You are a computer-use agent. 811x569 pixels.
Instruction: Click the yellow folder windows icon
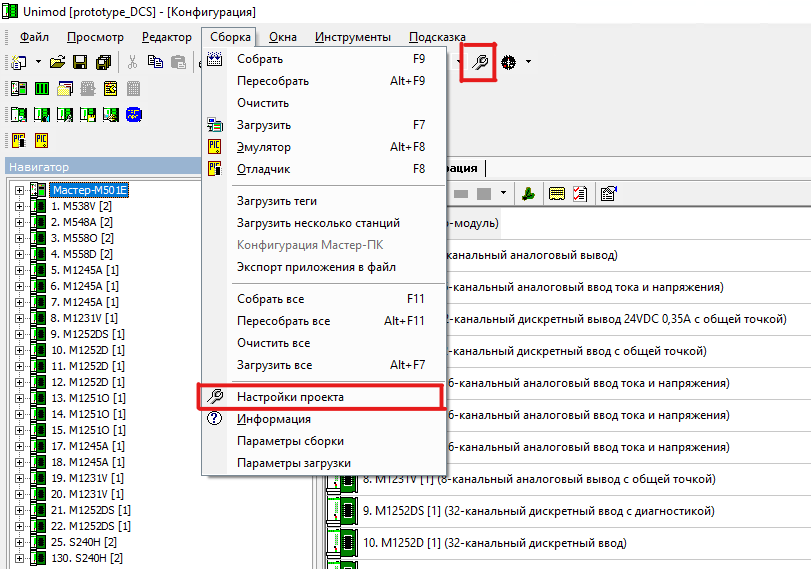tap(65, 89)
